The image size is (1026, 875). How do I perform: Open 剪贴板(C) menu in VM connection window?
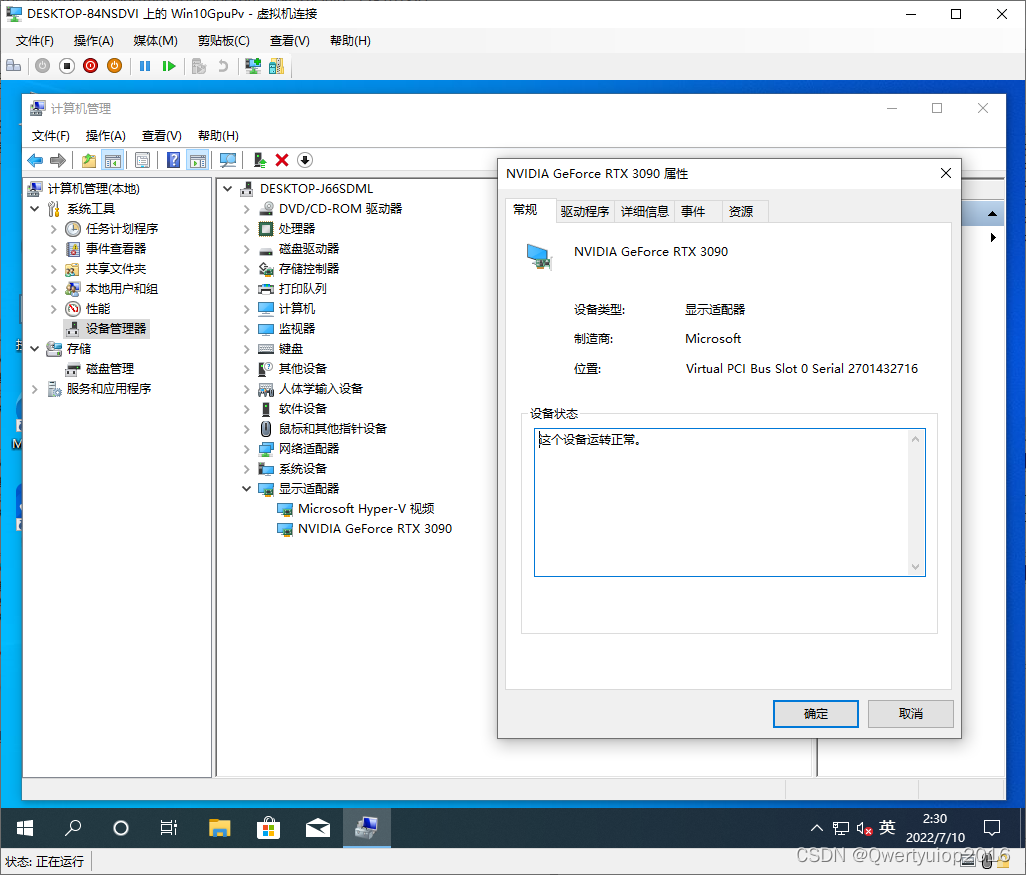pyautogui.click(x=224, y=41)
